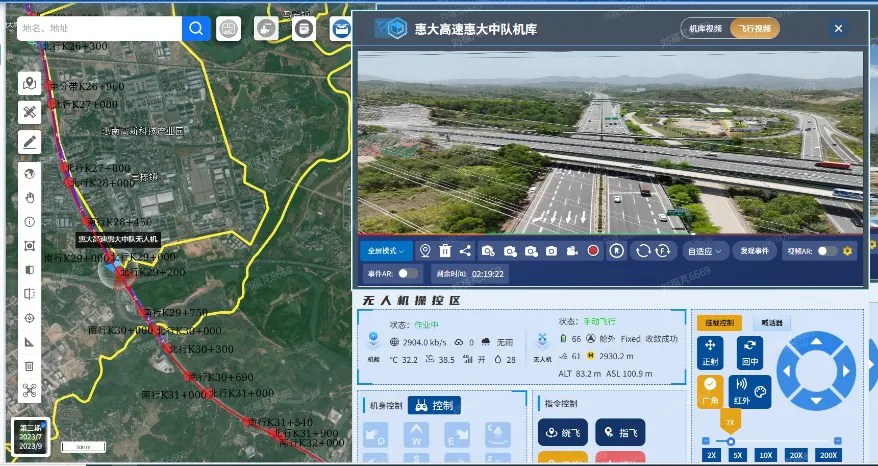878x466 pixels.
Task: Click the drone icon at bottom of map sidebar
Action: [x=30, y=391]
